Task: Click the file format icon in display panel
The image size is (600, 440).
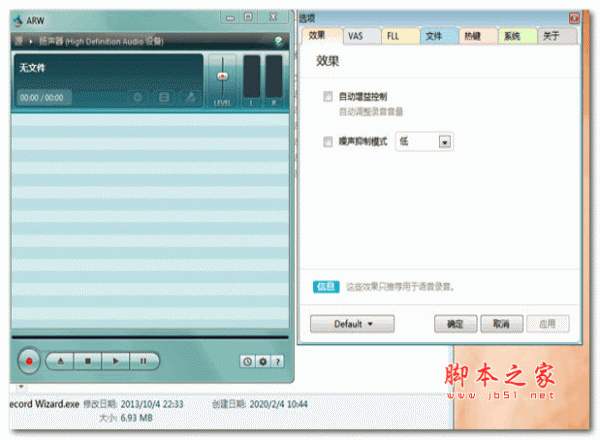Action: click(164, 97)
